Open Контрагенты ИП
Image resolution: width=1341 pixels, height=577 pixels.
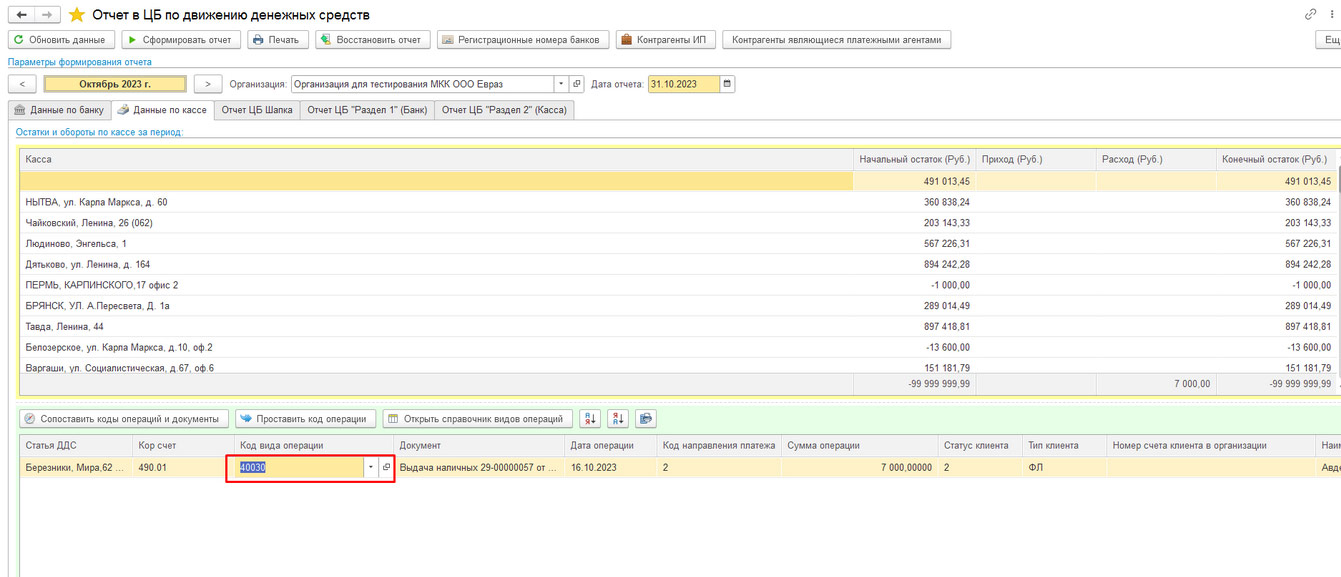tap(665, 40)
